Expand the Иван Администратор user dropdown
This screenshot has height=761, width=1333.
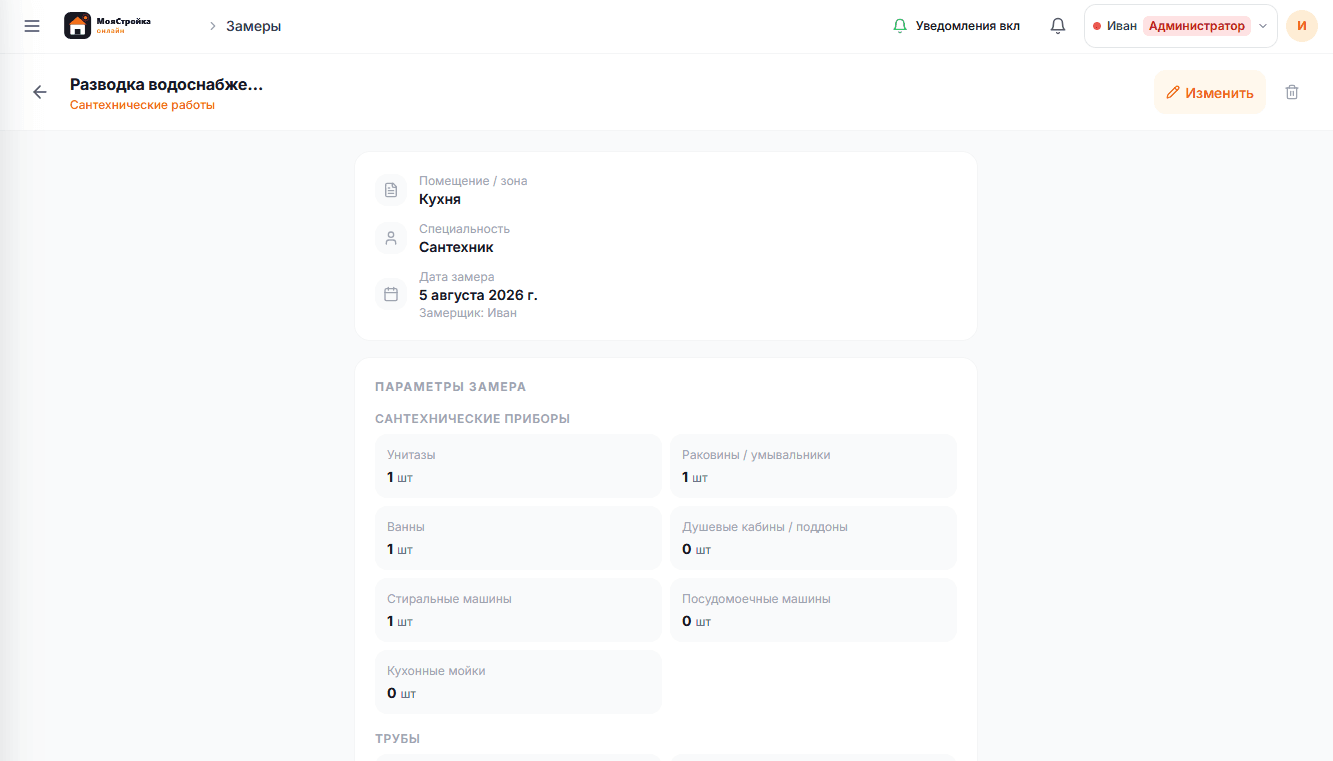[1181, 26]
